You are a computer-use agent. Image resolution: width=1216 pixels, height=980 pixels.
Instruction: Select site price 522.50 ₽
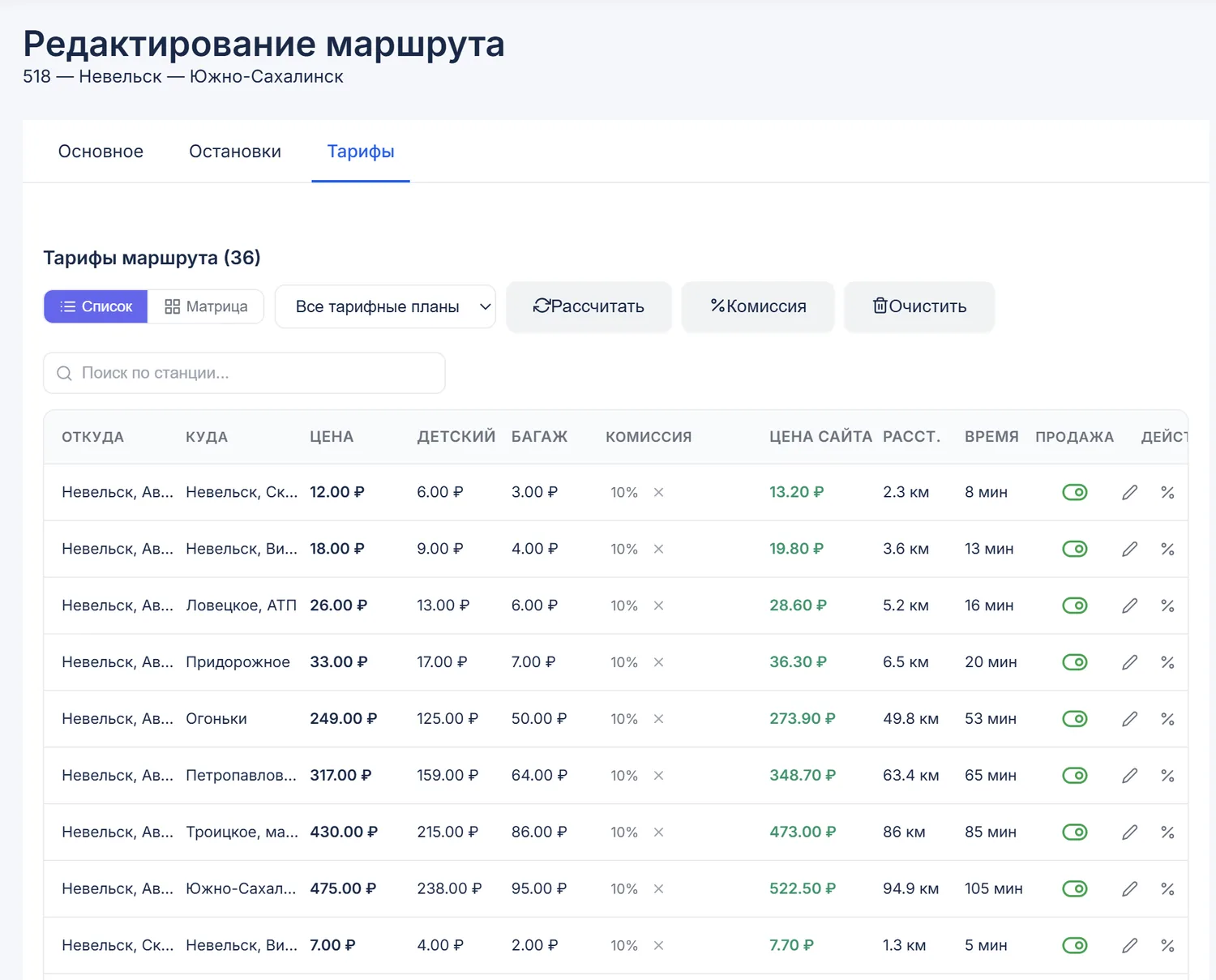pyautogui.click(x=803, y=889)
